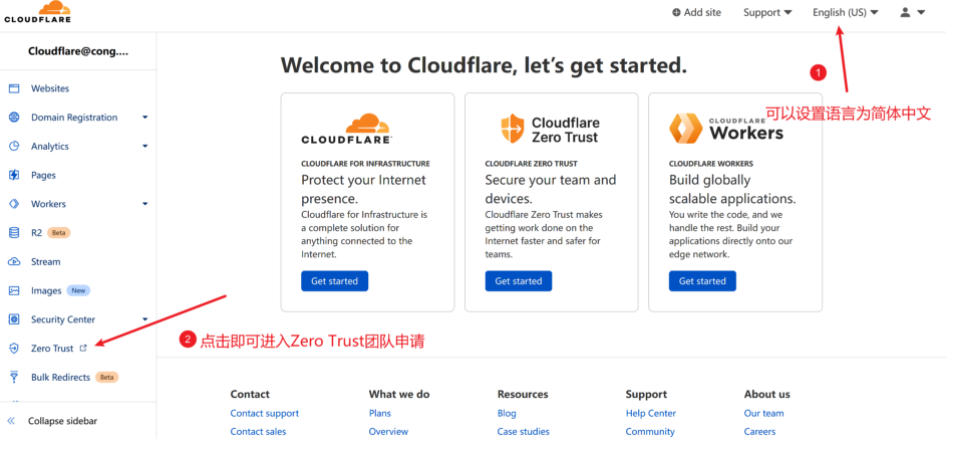Image resolution: width=955 pixels, height=457 pixels.
Task: Open Analytics in the sidebar
Action: point(50,147)
